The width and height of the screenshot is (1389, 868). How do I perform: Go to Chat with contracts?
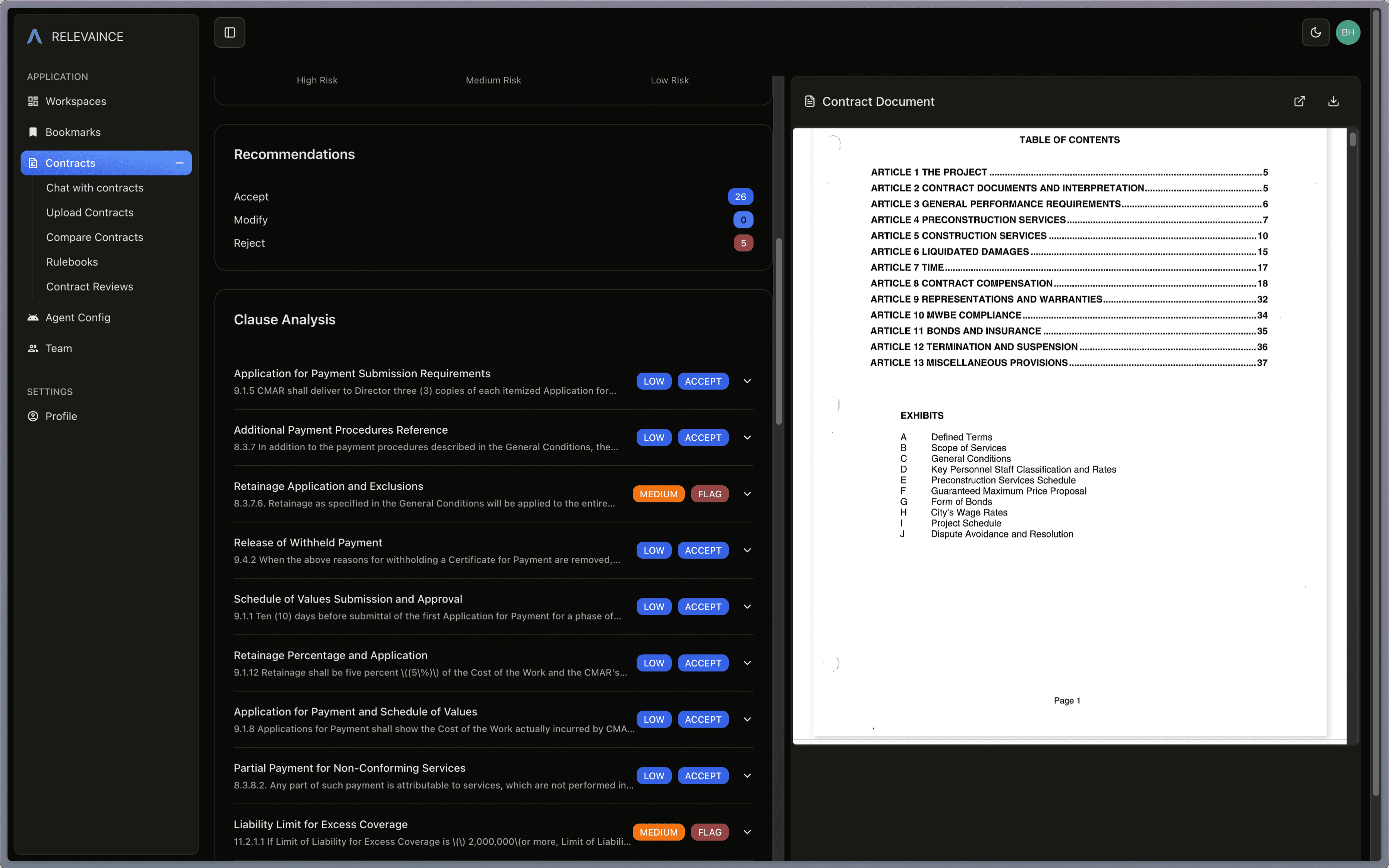95,188
